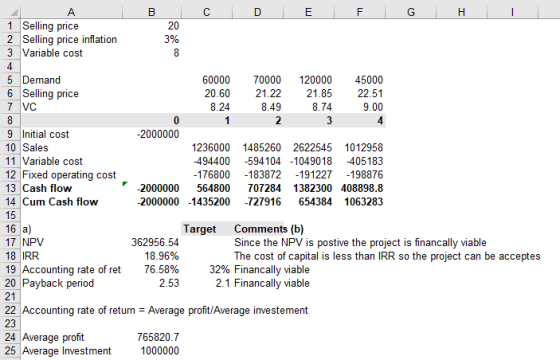
Task: Select the Selling price inflation 3% cell
Action: click(x=152, y=39)
